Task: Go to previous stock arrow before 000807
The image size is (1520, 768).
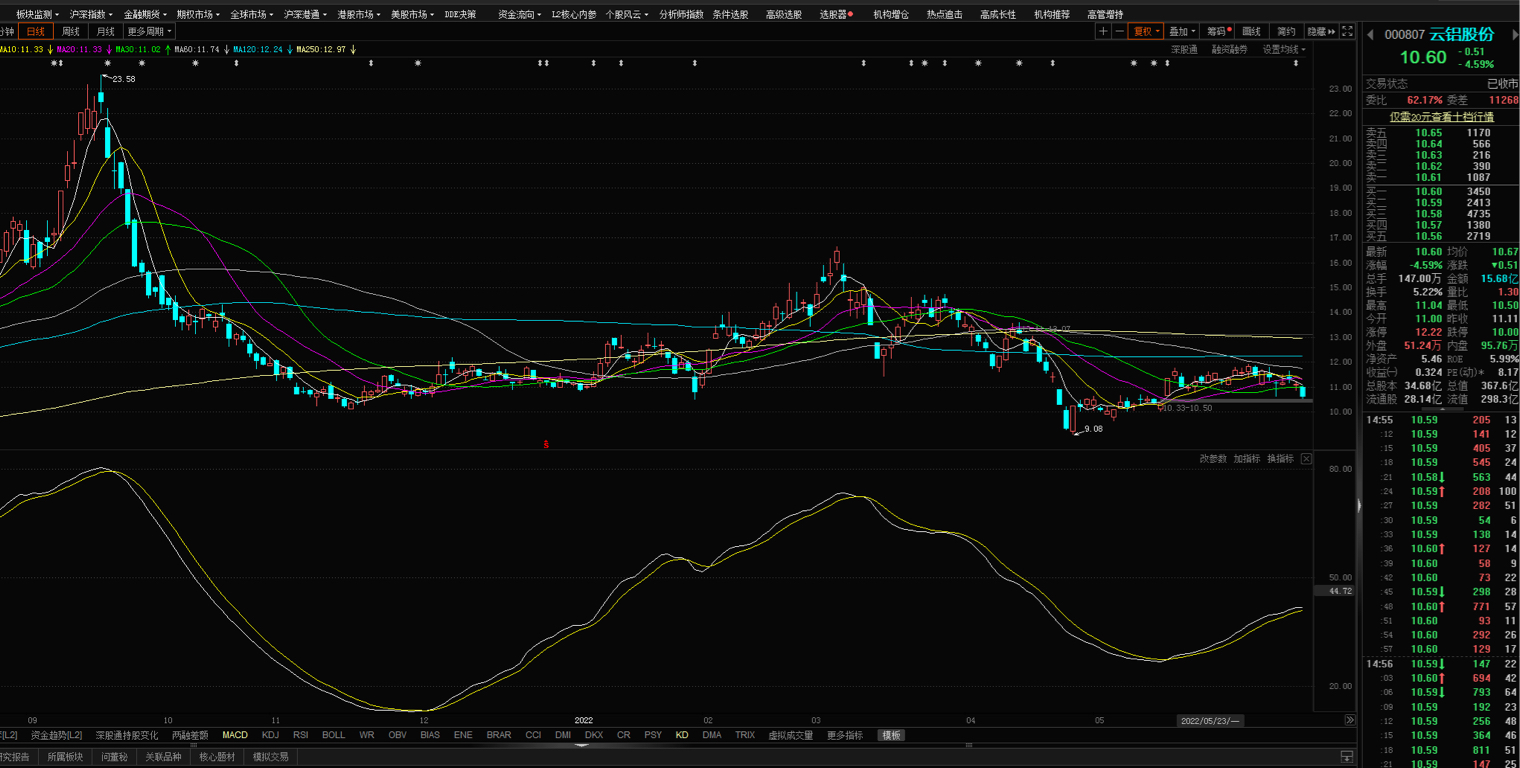Action: click(x=1370, y=35)
